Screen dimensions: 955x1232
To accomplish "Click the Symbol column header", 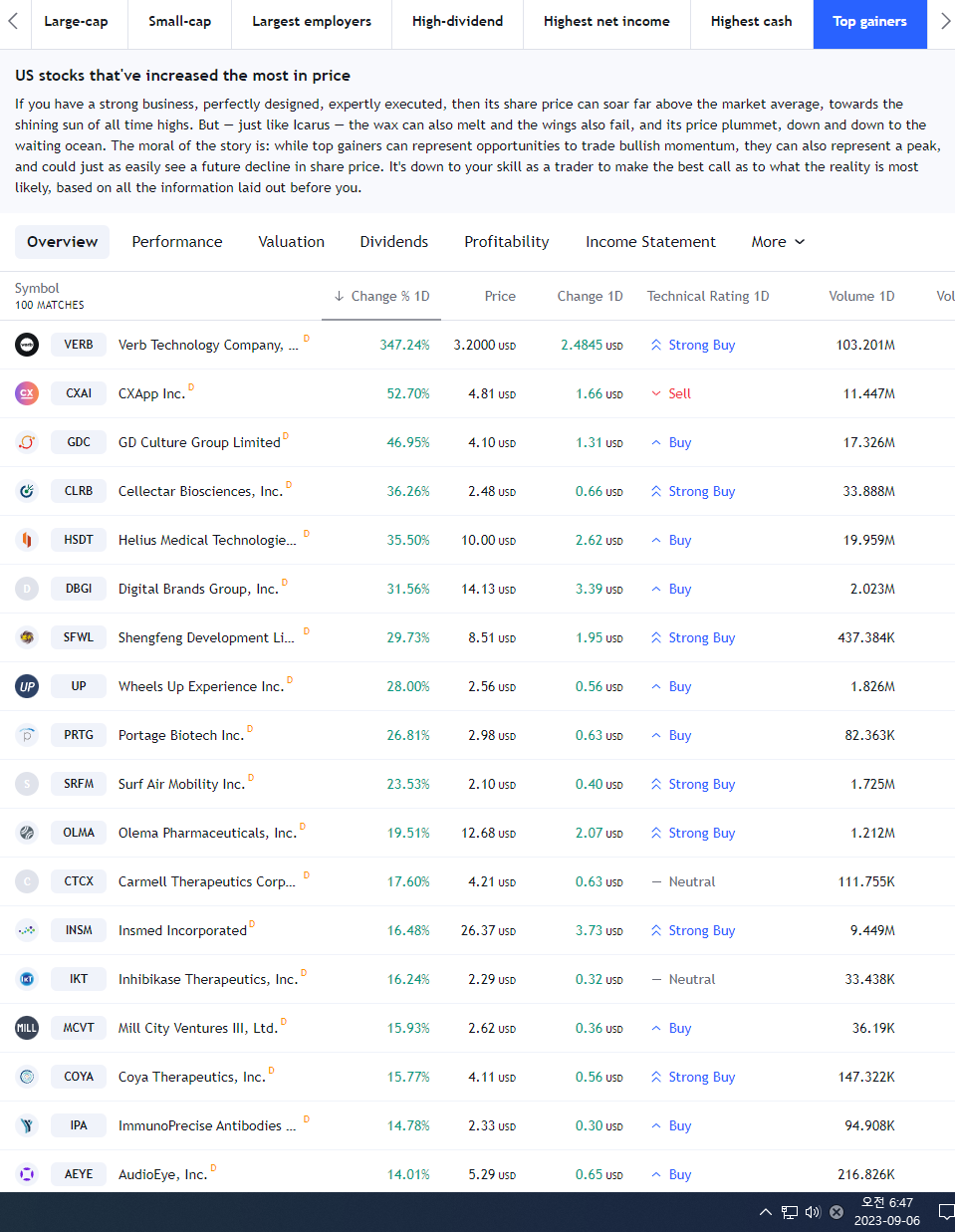I will pyautogui.click(x=37, y=289).
